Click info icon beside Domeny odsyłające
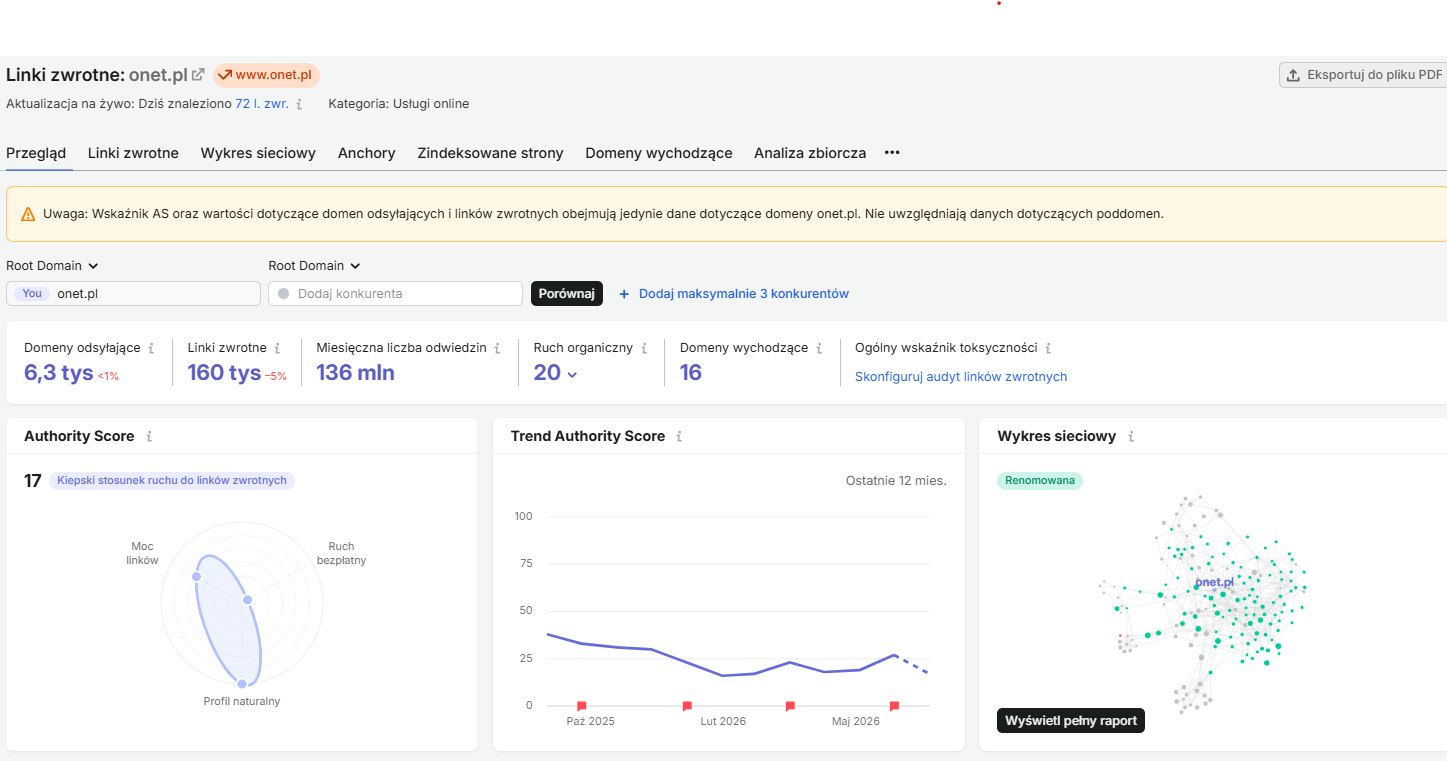The width and height of the screenshot is (1447, 761). [151, 348]
